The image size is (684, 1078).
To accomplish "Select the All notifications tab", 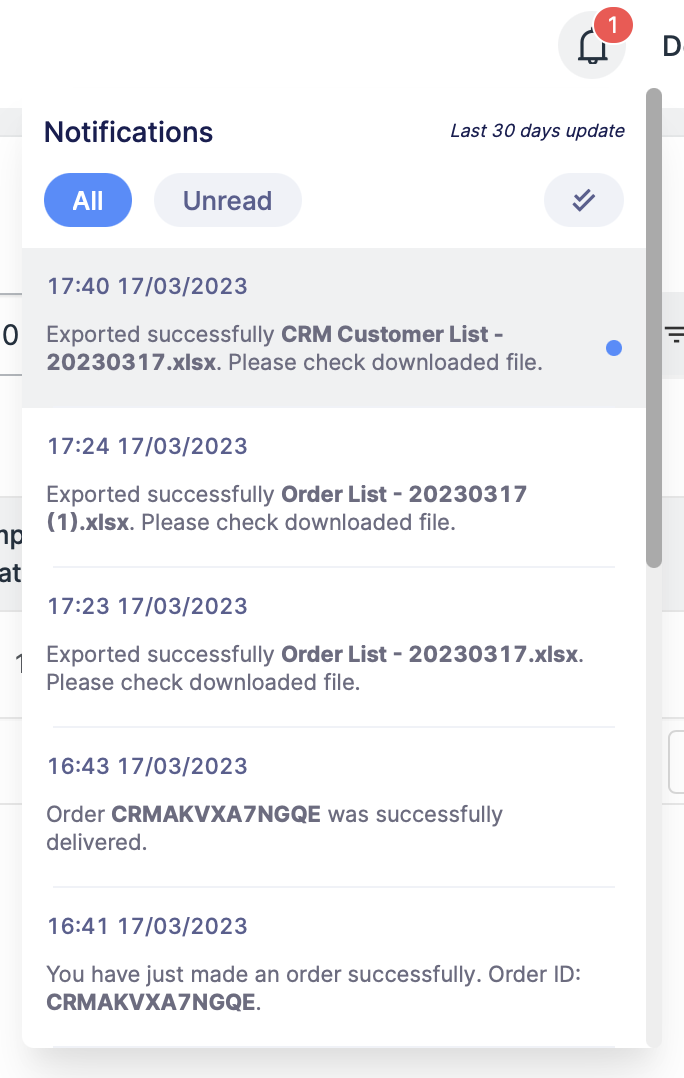I will click(88, 200).
